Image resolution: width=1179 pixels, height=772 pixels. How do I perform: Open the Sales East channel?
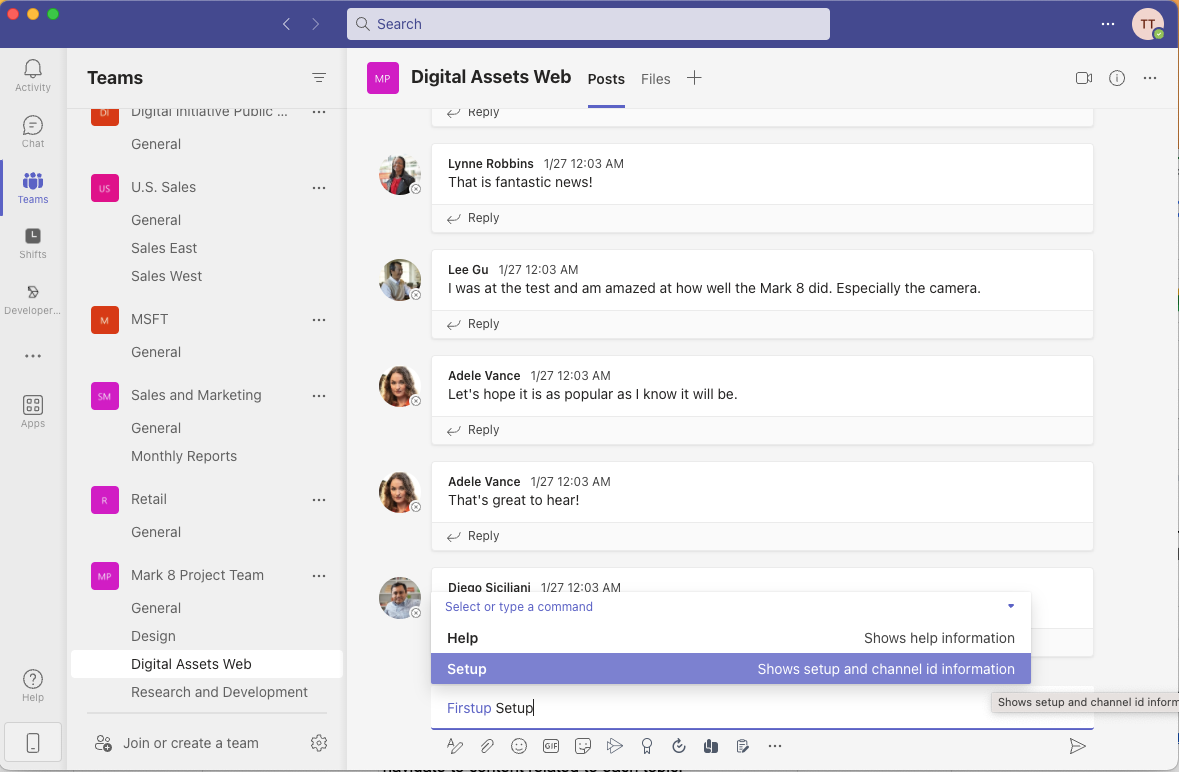164,248
